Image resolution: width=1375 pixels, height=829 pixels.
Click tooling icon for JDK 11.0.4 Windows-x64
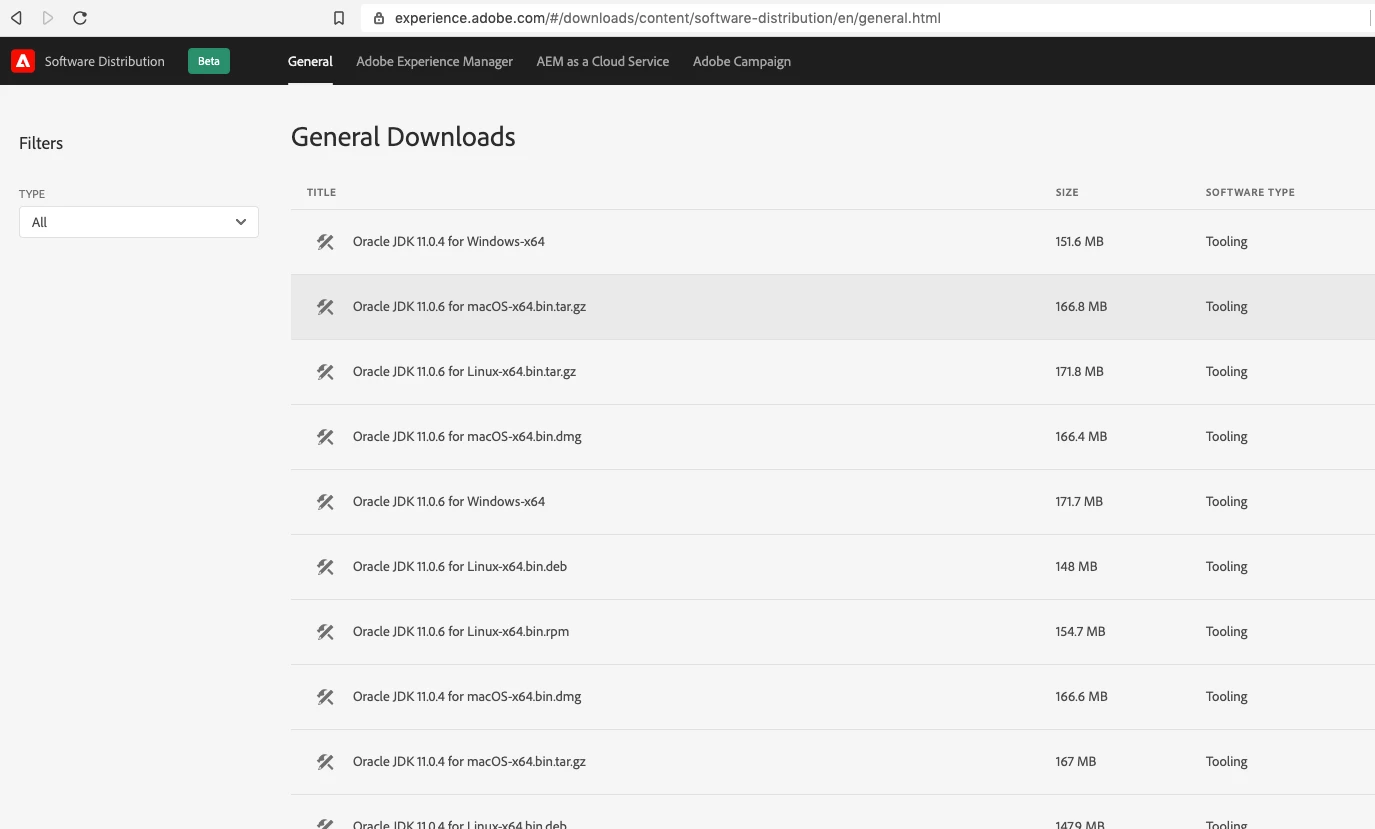[x=325, y=242]
